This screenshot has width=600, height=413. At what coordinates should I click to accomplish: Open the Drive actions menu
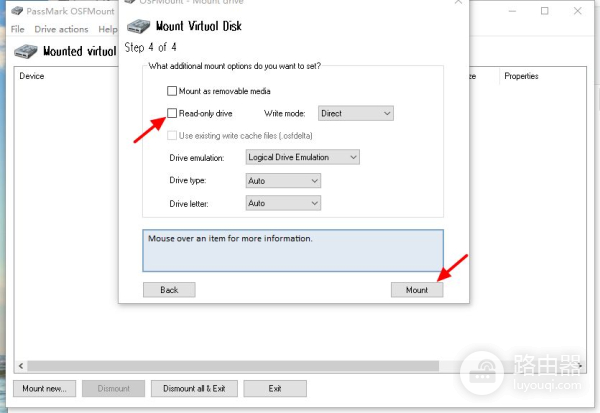(x=61, y=29)
